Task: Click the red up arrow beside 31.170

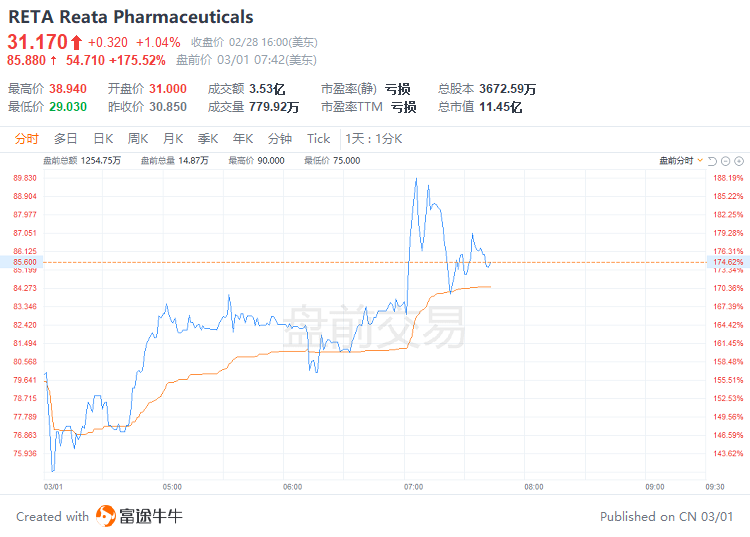Action: click(x=77, y=43)
